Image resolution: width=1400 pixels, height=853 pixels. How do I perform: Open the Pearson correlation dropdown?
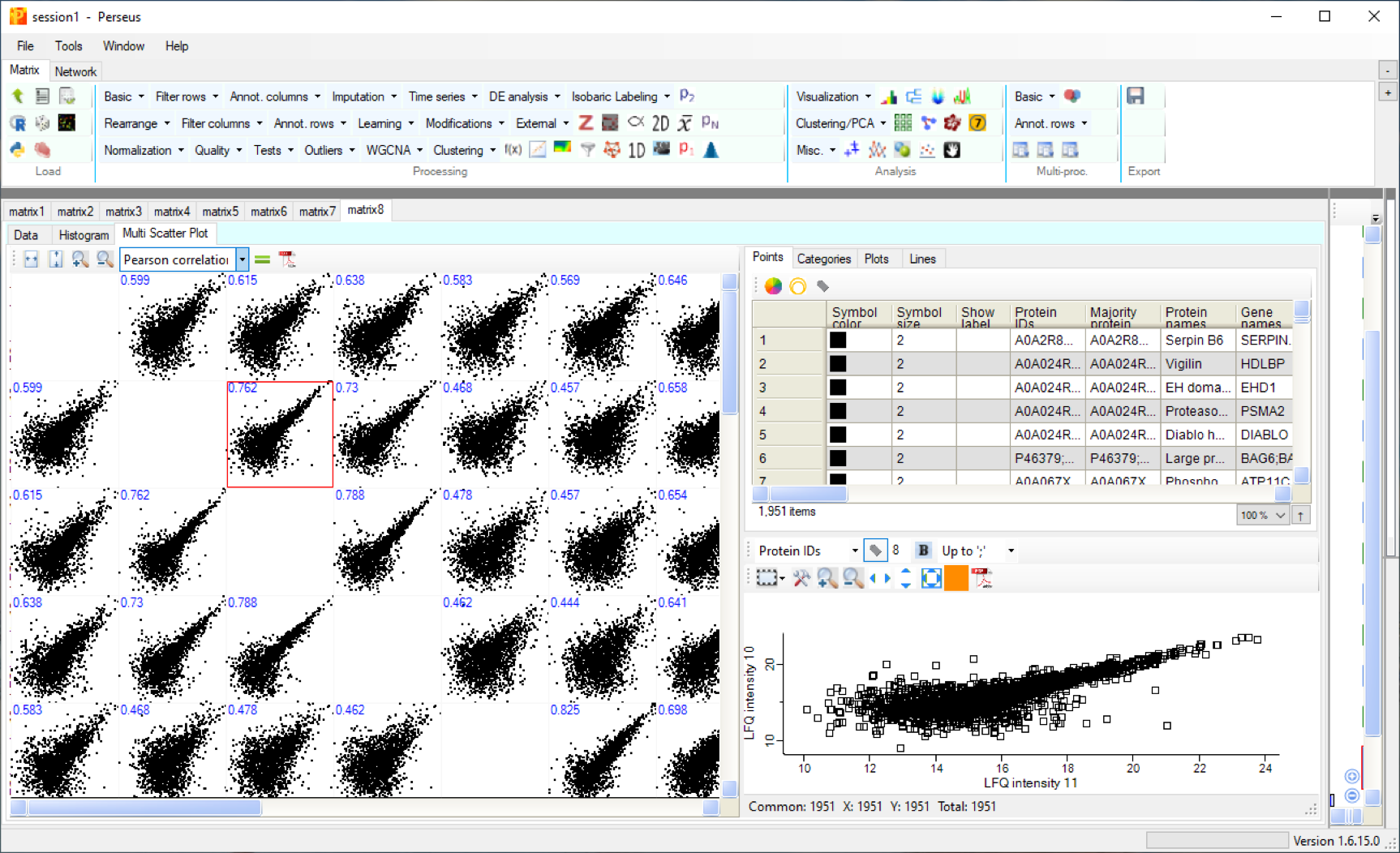(x=242, y=259)
